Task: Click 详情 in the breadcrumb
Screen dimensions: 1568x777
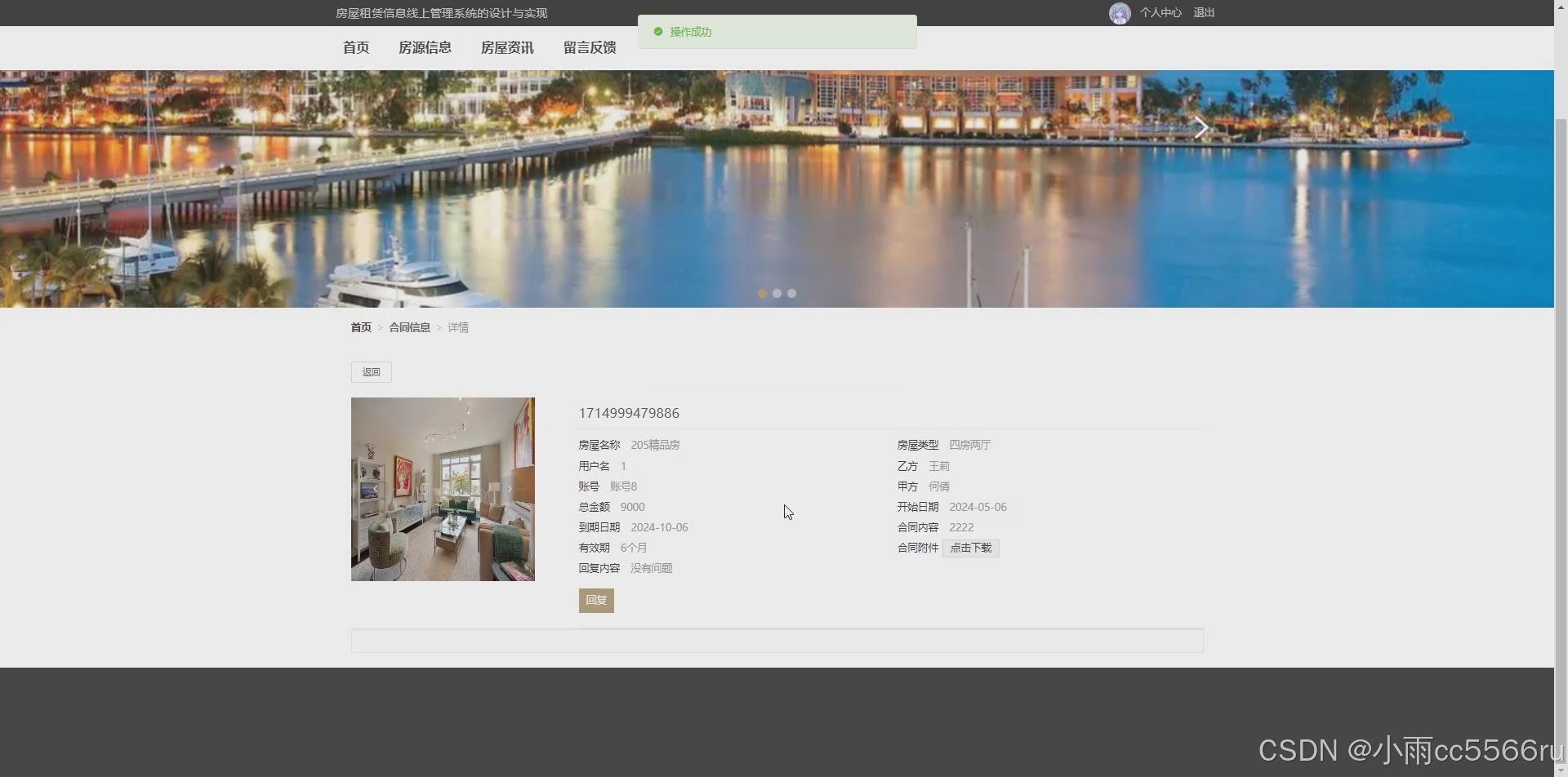Action: [x=458, y=327]
